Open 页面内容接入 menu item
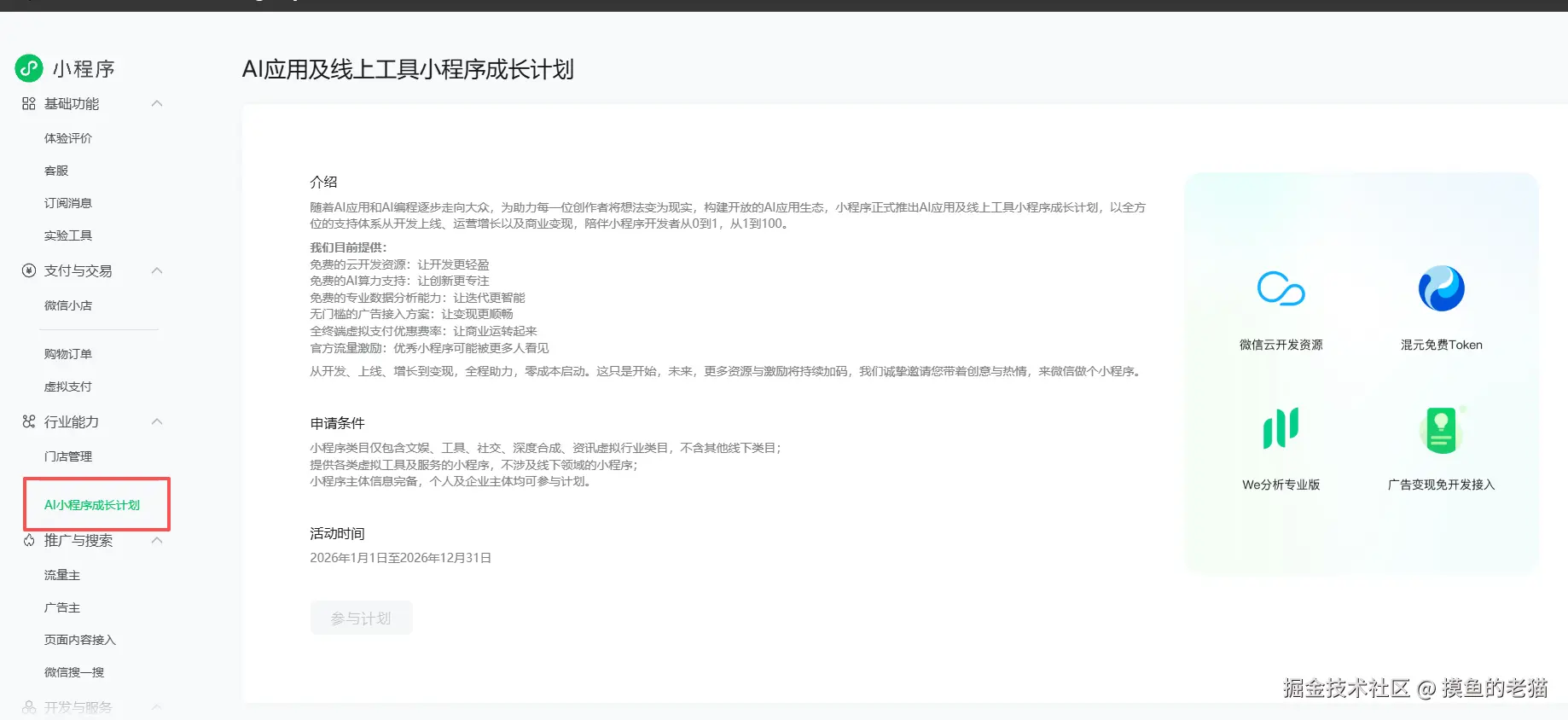 coord(80,640)
